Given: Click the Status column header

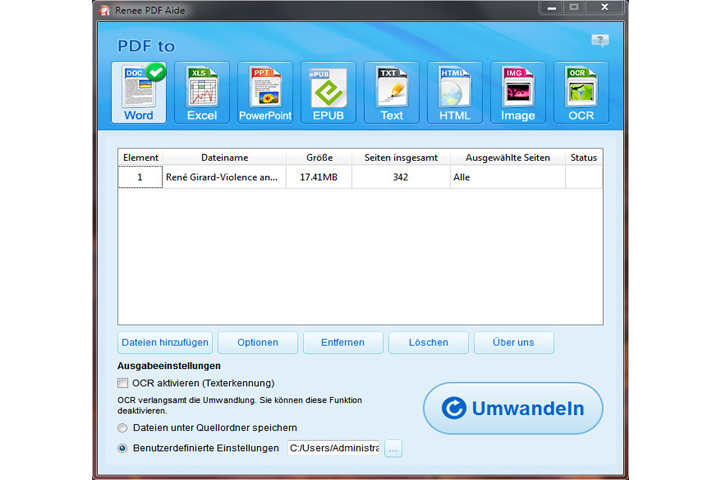Looking at the screenshot, I should 584,158.
